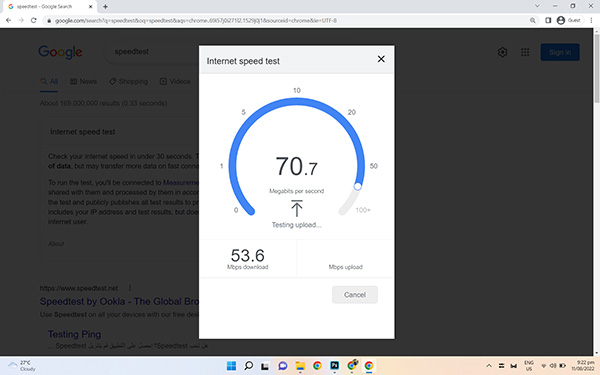Show hidden system tray icons
This screenshot has height=375, width=600.
[489, 366]
